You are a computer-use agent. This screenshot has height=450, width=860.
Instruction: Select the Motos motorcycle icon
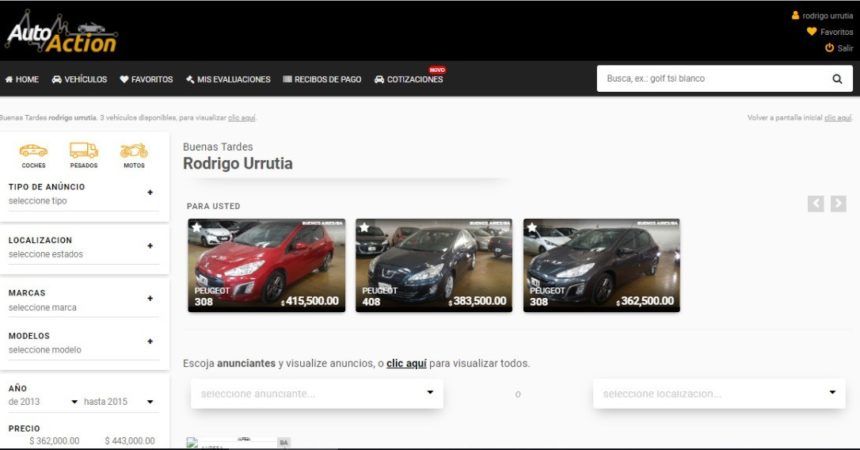(134, 151)
